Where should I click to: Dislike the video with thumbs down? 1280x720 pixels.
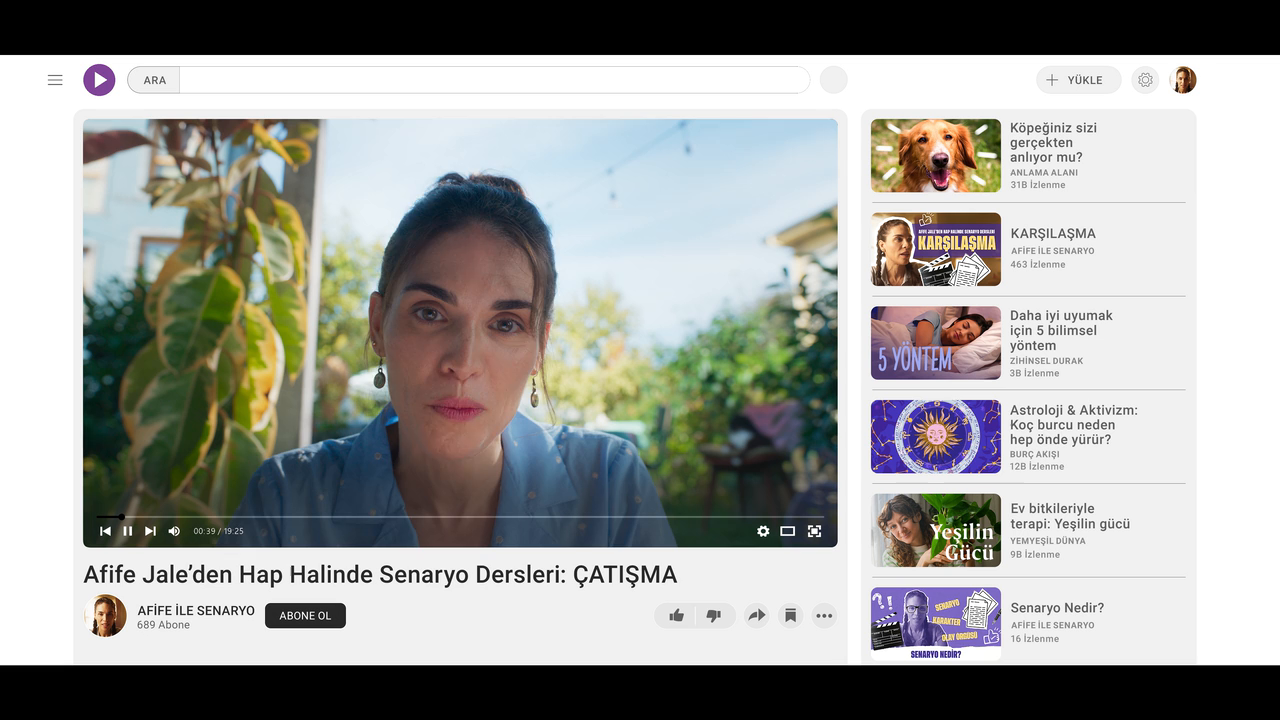[713, 616]
